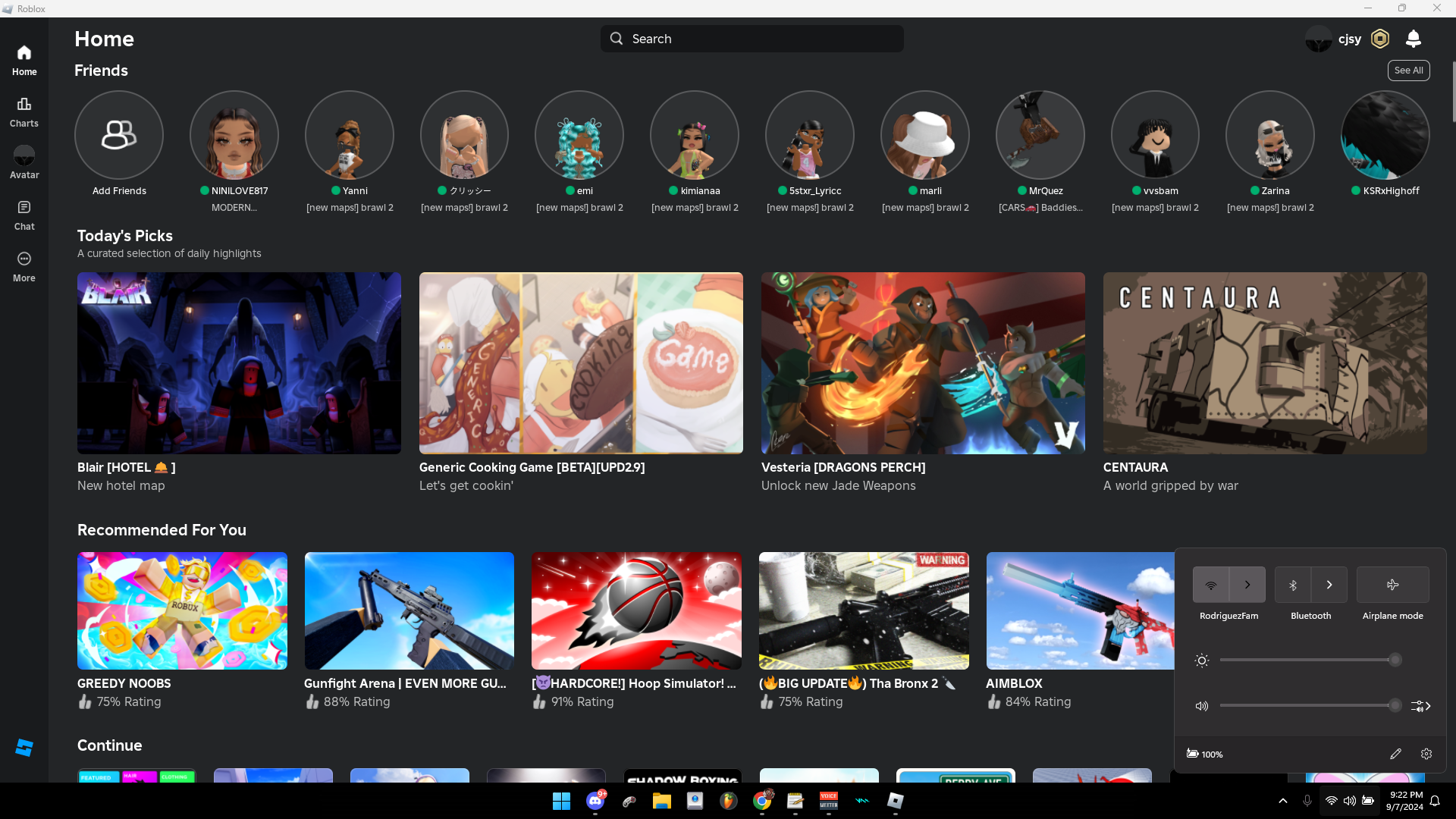Enable Airplane mode
1456x819 pixels.
click(x=1392, y=585)
